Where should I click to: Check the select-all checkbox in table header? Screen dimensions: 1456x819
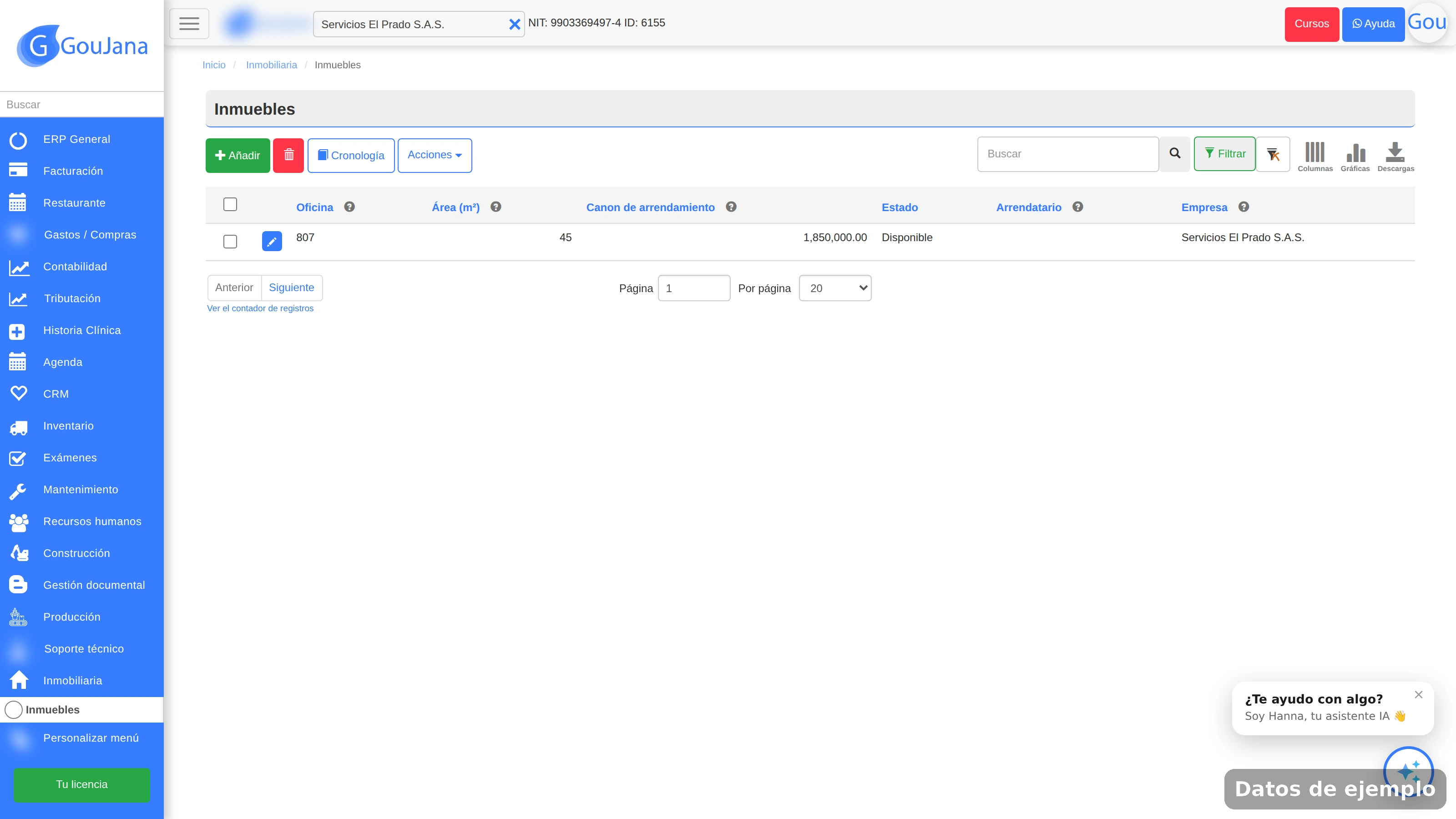(230, 204)
